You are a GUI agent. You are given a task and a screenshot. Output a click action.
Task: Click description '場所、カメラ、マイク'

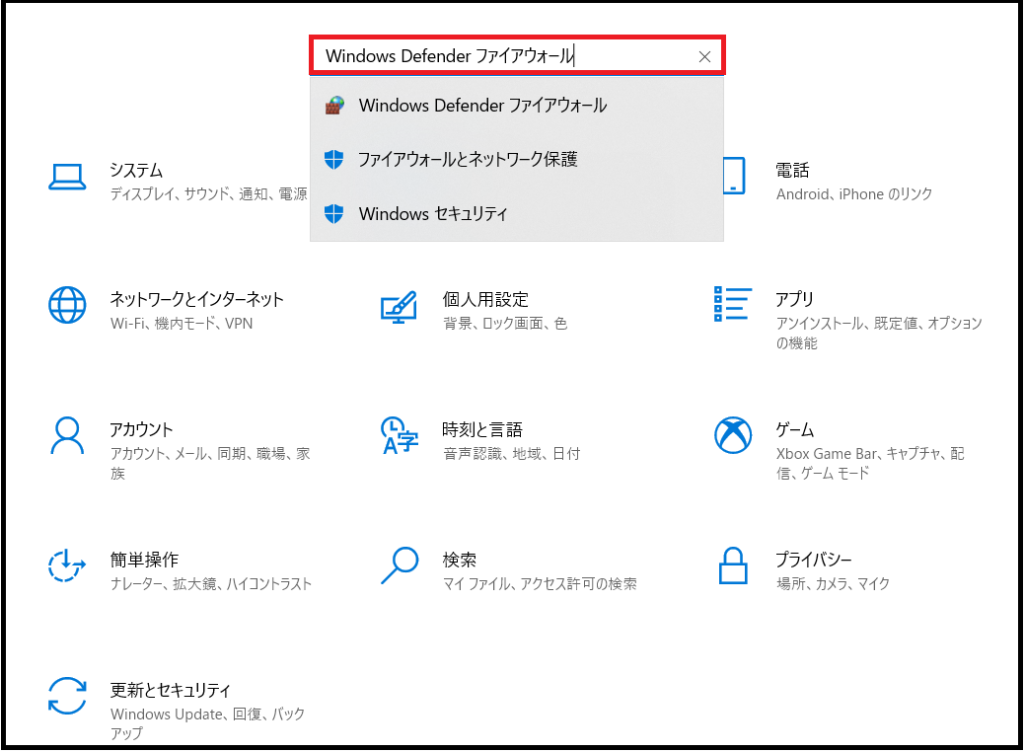(x=833, y=584)
